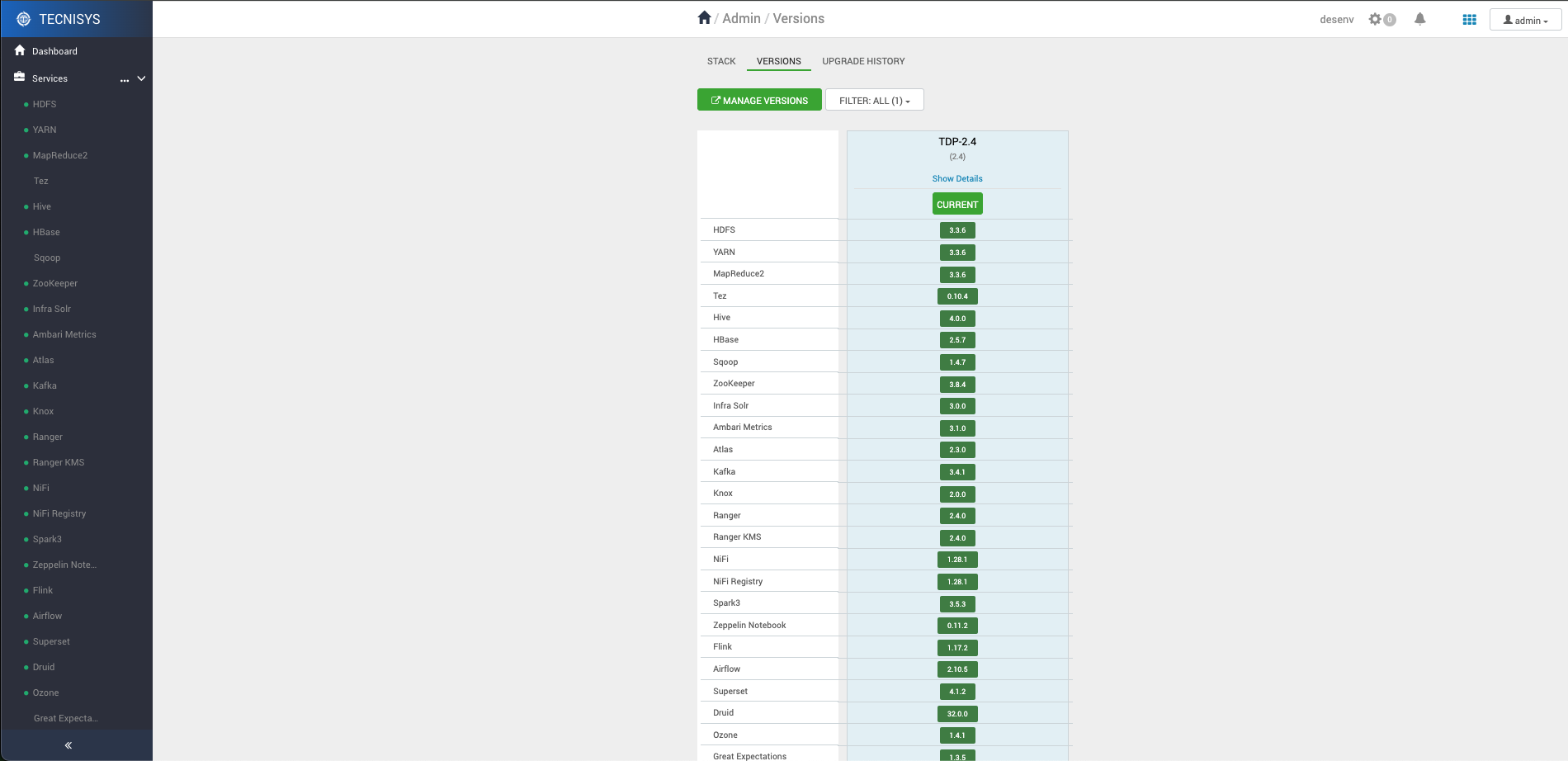Open the admin user dropdown

coord(1525,20)
